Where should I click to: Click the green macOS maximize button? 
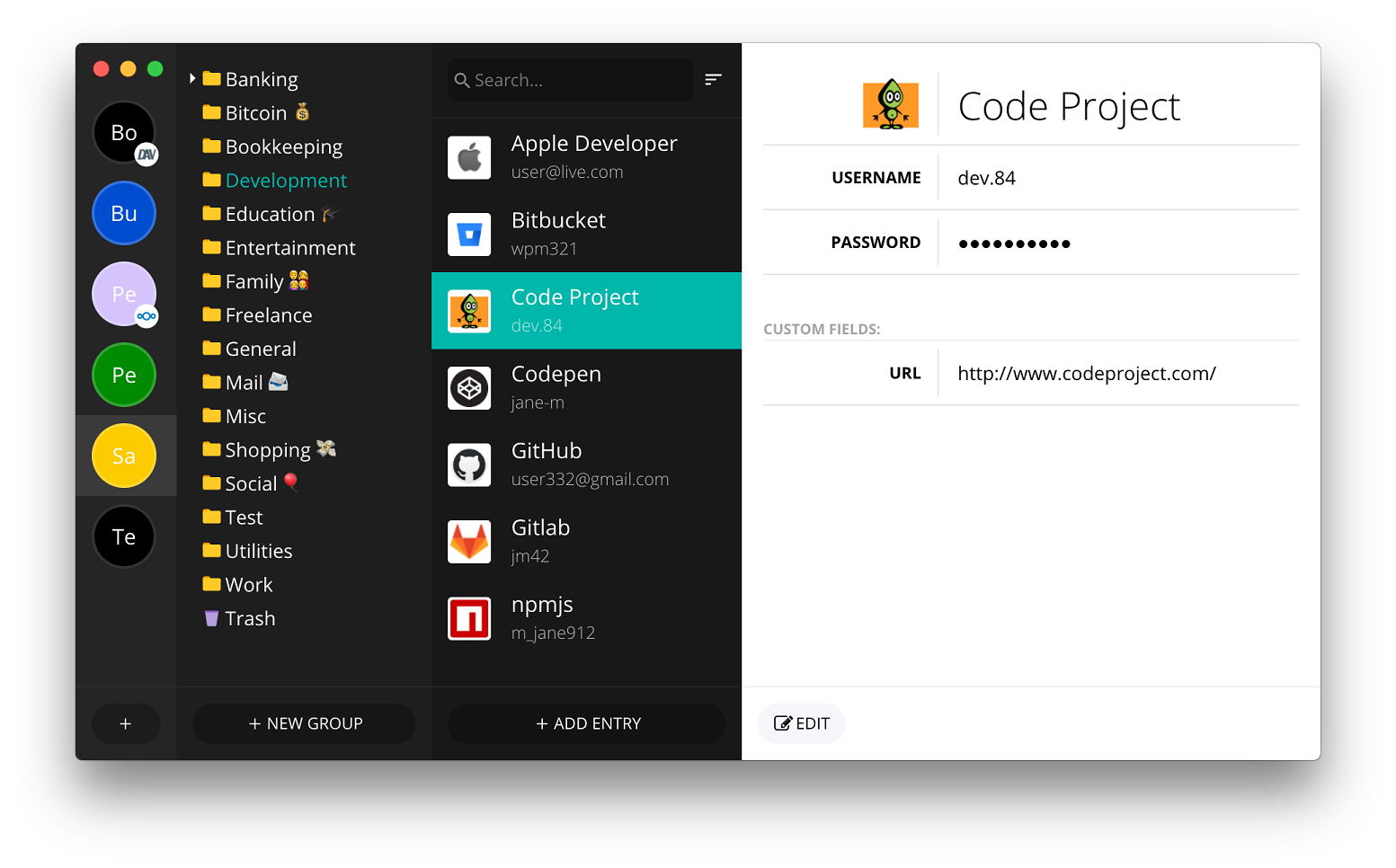[155, 68]
